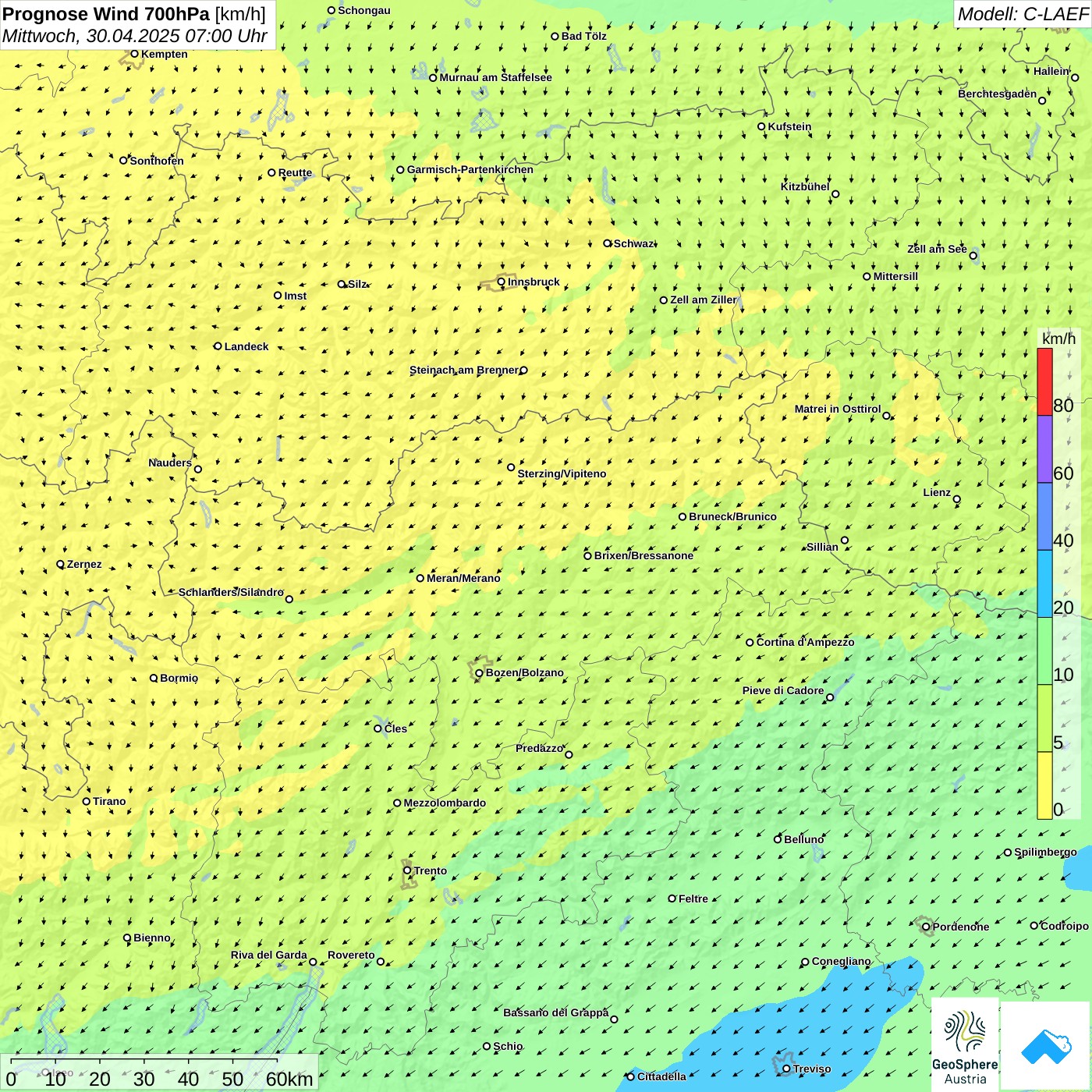Click the 'Brixen/Bressanone' label

[x=643, y=555]
